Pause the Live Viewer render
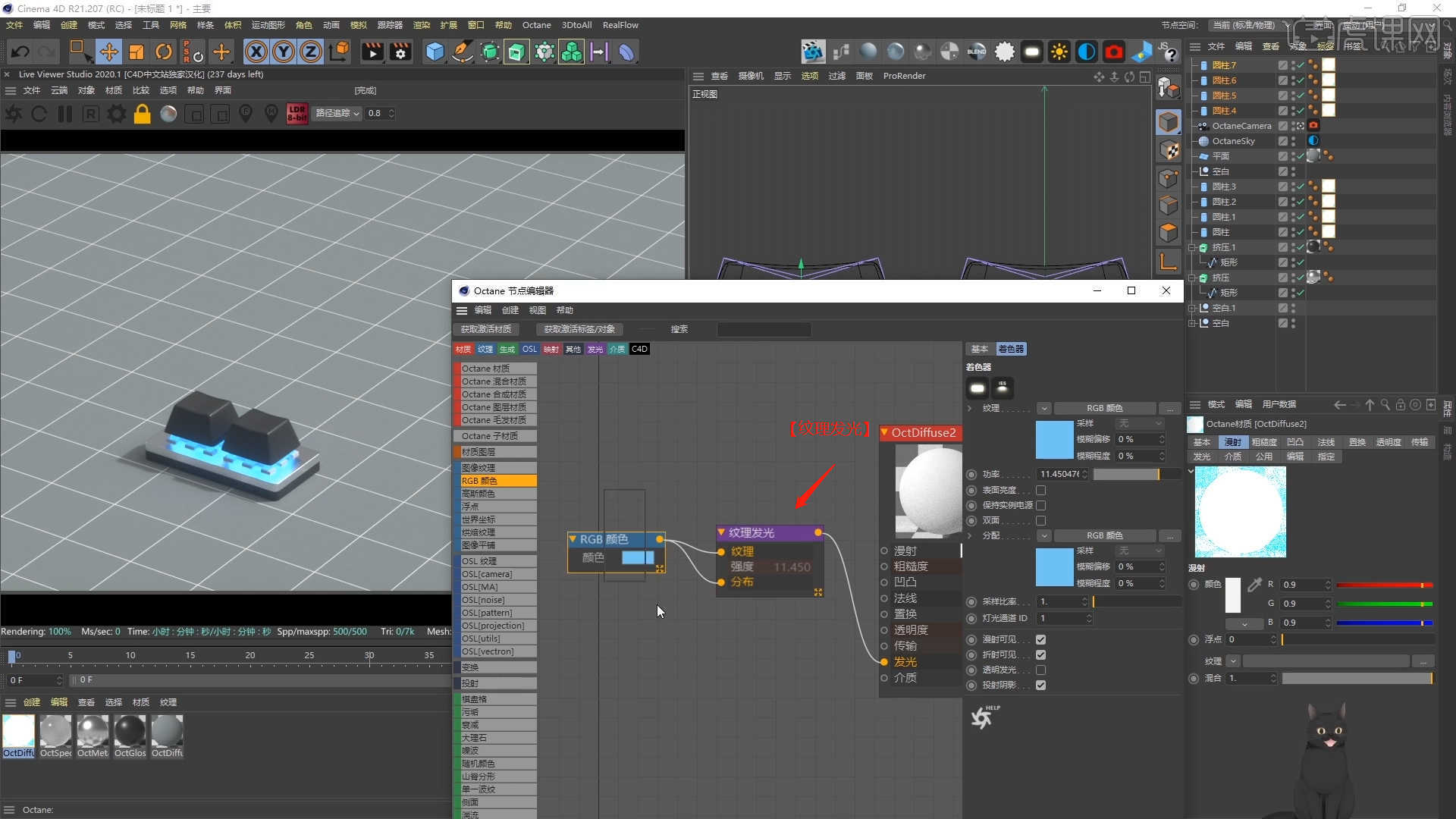Screen dimensions: 1456x819 [65, 114]
